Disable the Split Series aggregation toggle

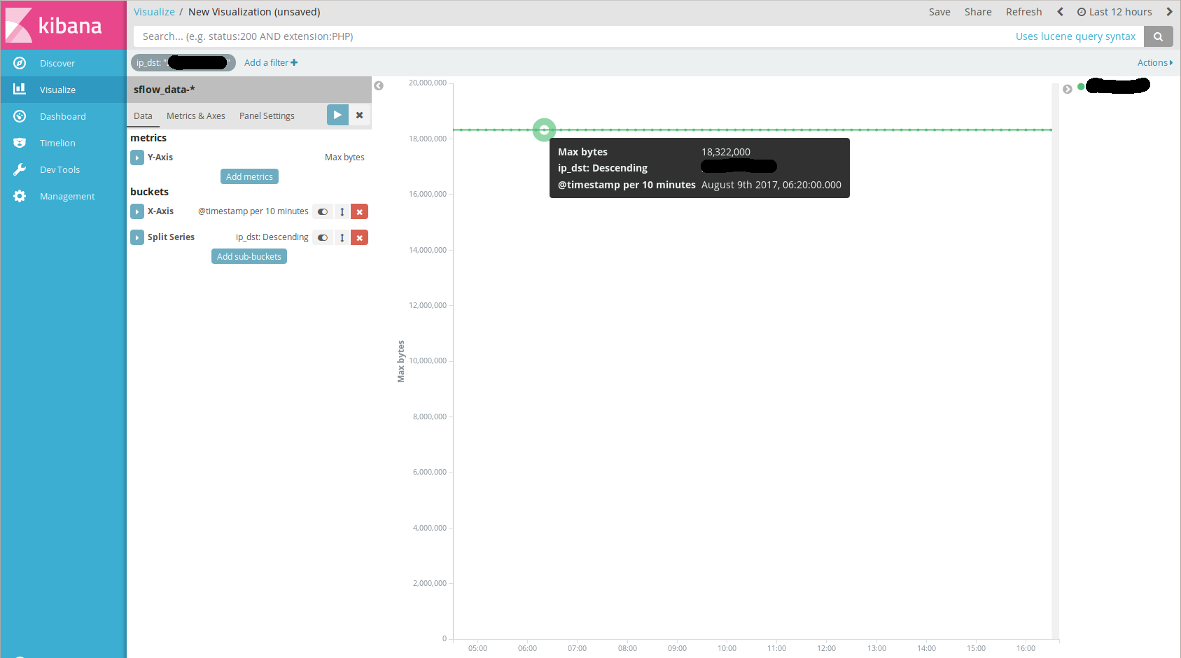point(322,238)
